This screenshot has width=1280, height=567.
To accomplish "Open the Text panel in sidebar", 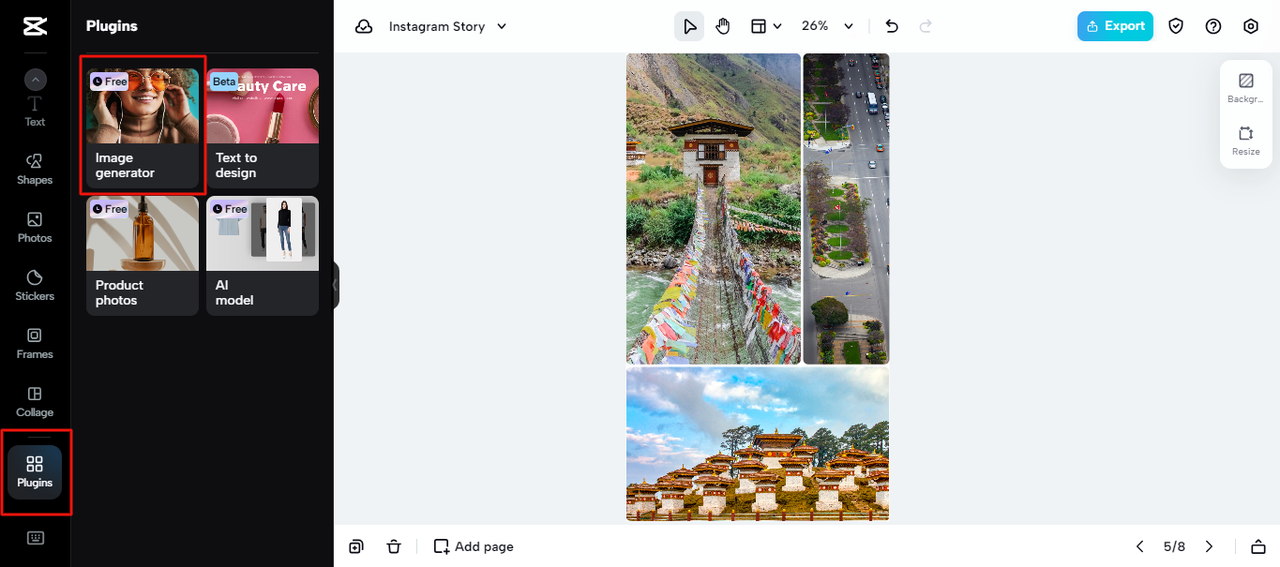I will point(35,112).
